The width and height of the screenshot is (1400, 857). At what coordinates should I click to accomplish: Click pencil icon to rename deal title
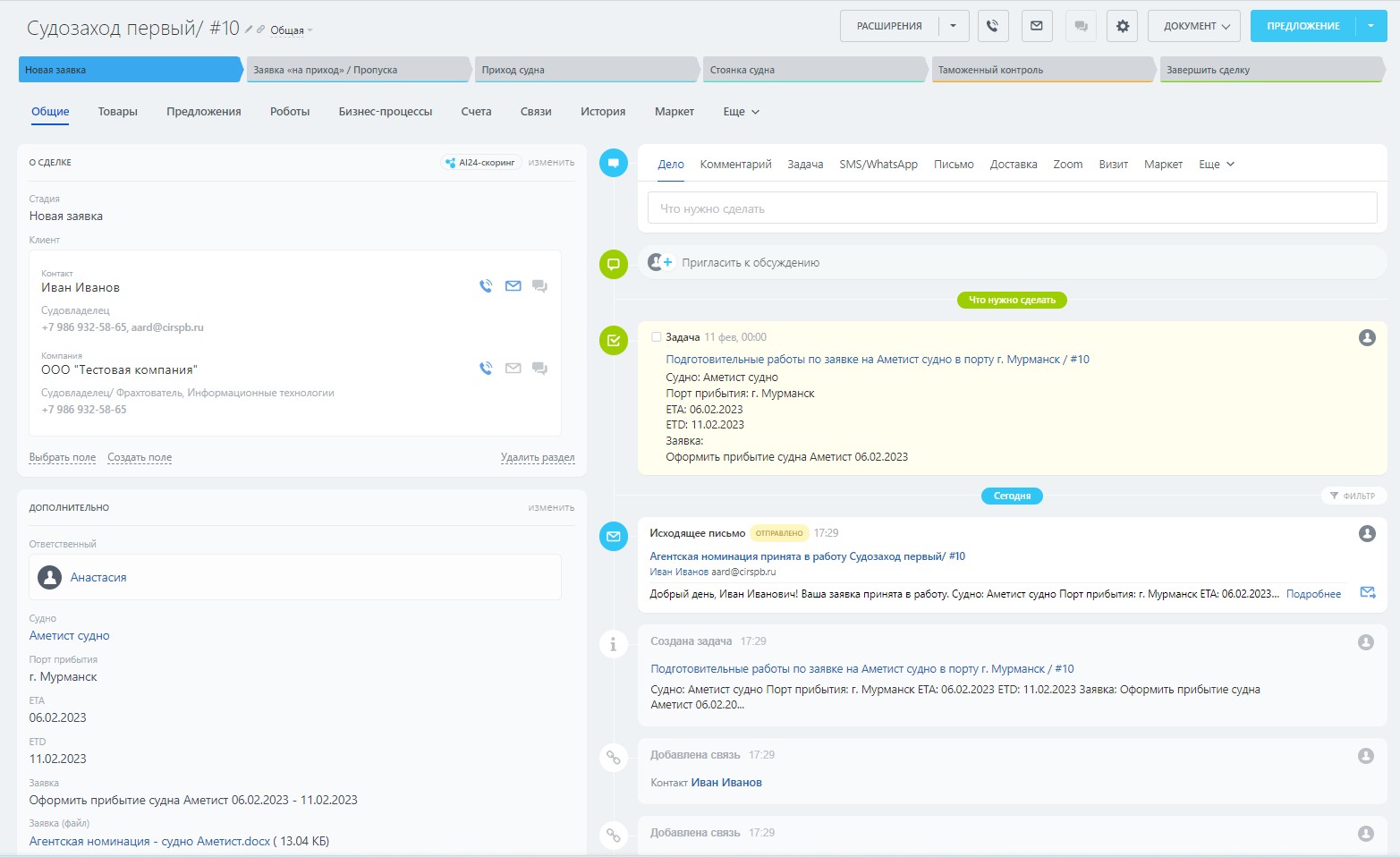(x=249, y=30)
